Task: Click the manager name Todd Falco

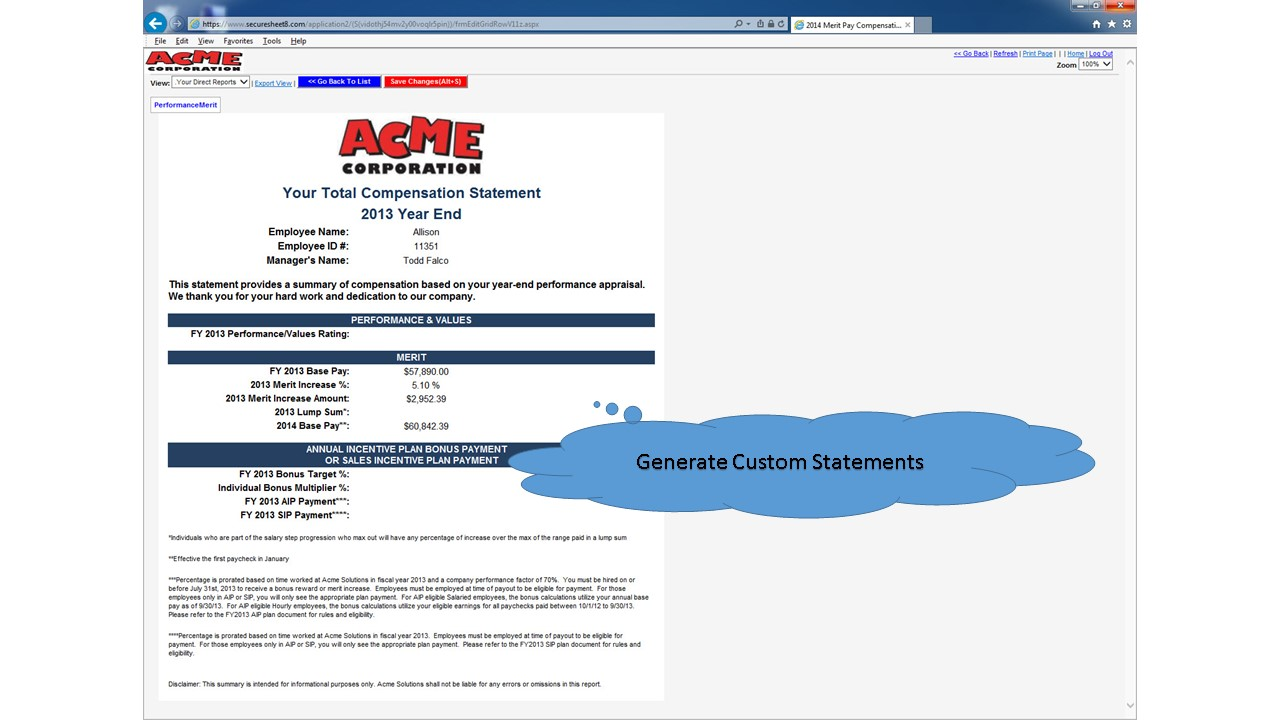Action: pos(426,260)
